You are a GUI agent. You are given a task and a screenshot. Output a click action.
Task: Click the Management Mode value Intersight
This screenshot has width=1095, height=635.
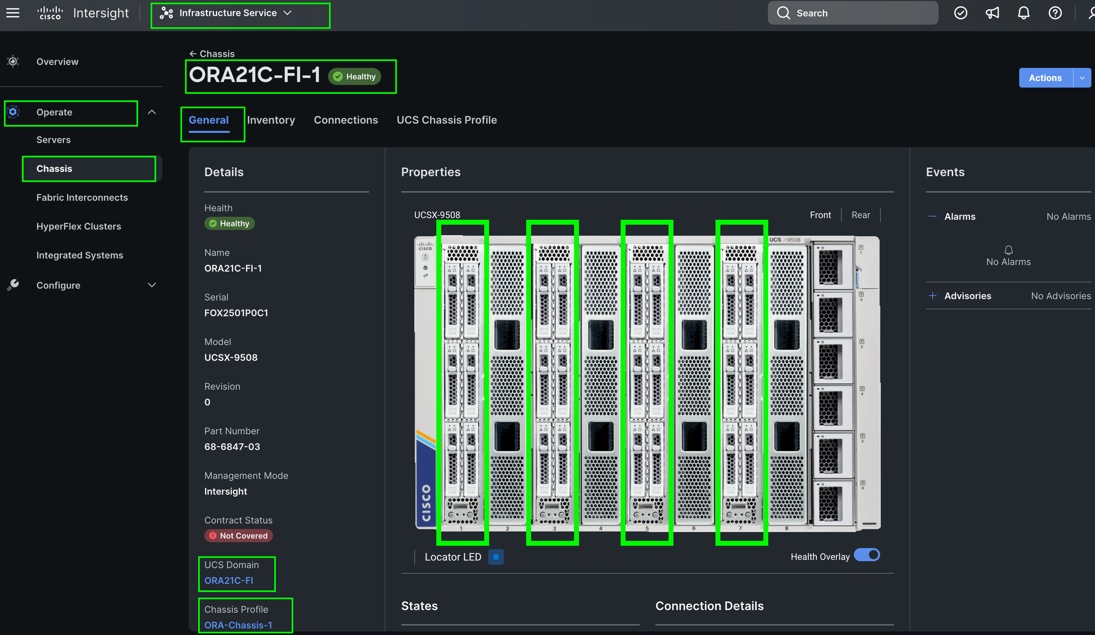click(226, 492)
